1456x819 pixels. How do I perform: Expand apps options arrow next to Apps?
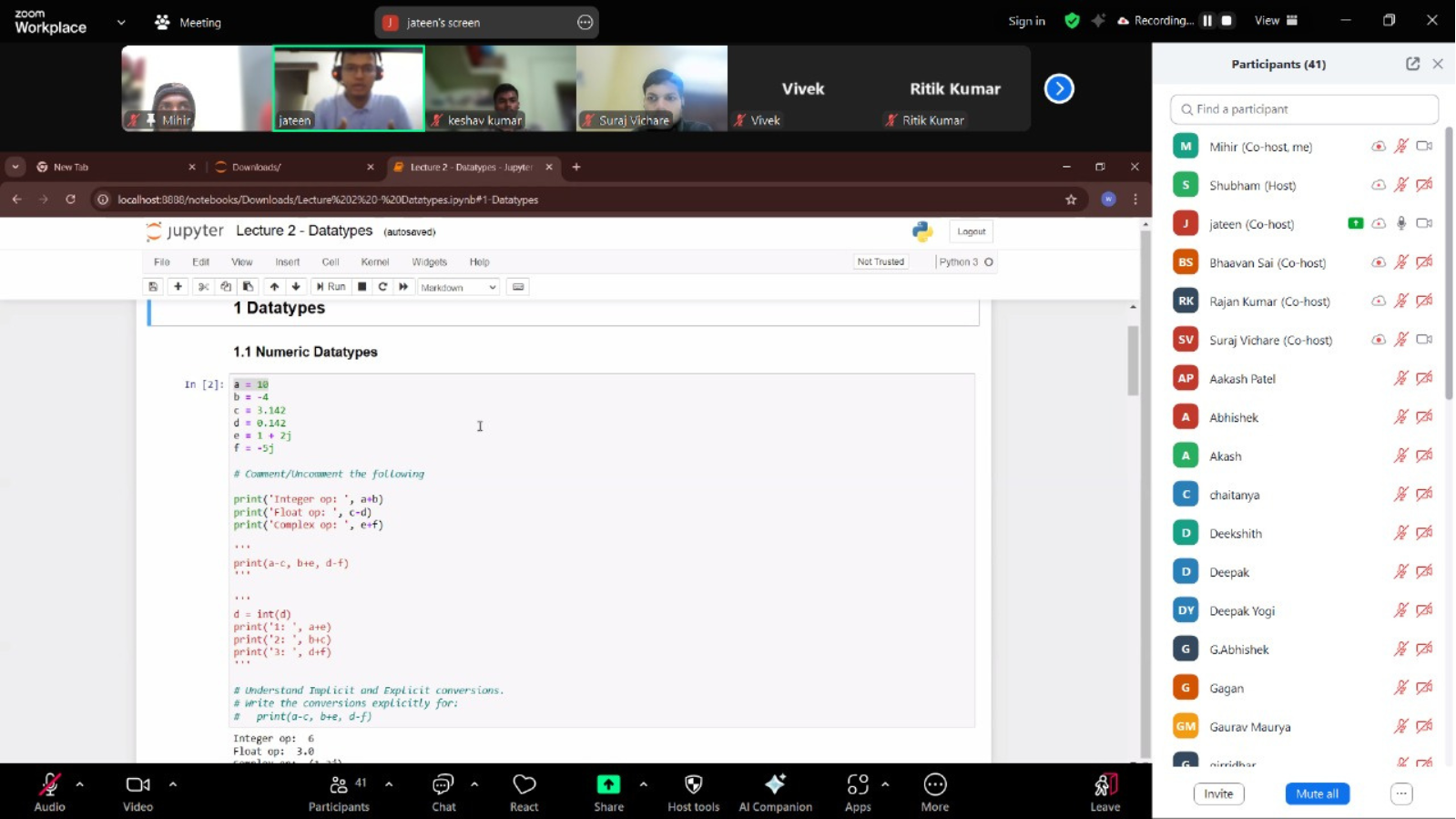(885, 783)
